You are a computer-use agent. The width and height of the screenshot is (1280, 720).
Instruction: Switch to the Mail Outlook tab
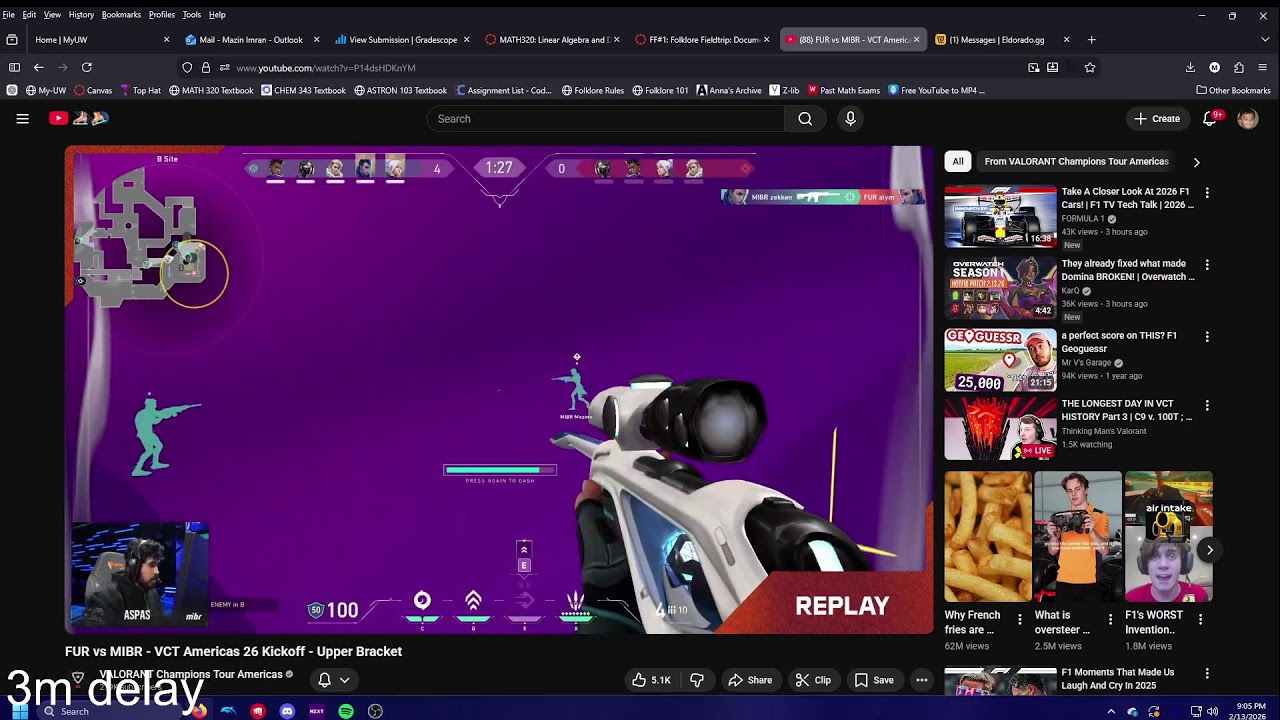250,39
